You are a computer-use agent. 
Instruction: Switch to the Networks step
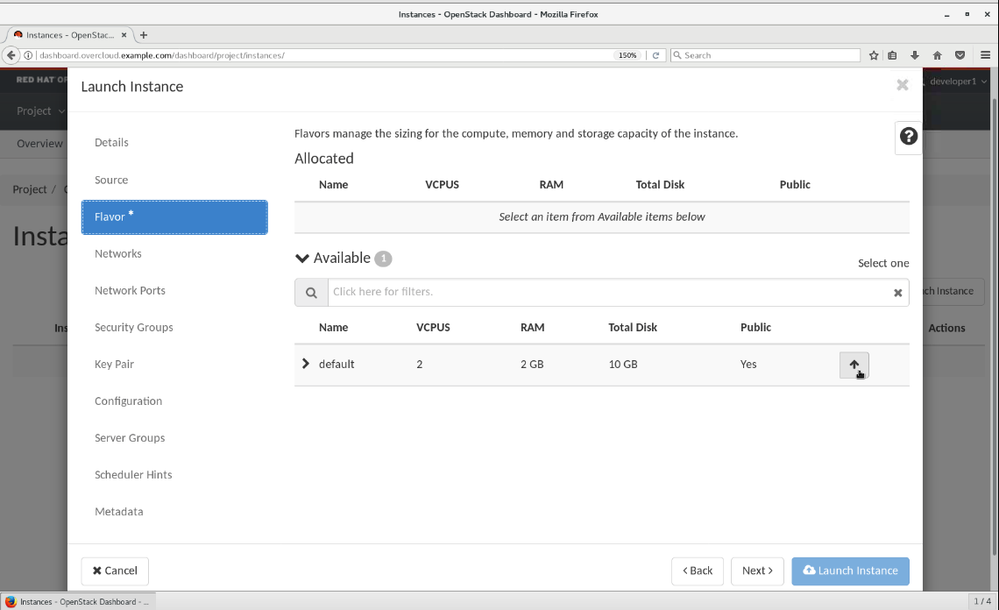(x=118, y=254)
